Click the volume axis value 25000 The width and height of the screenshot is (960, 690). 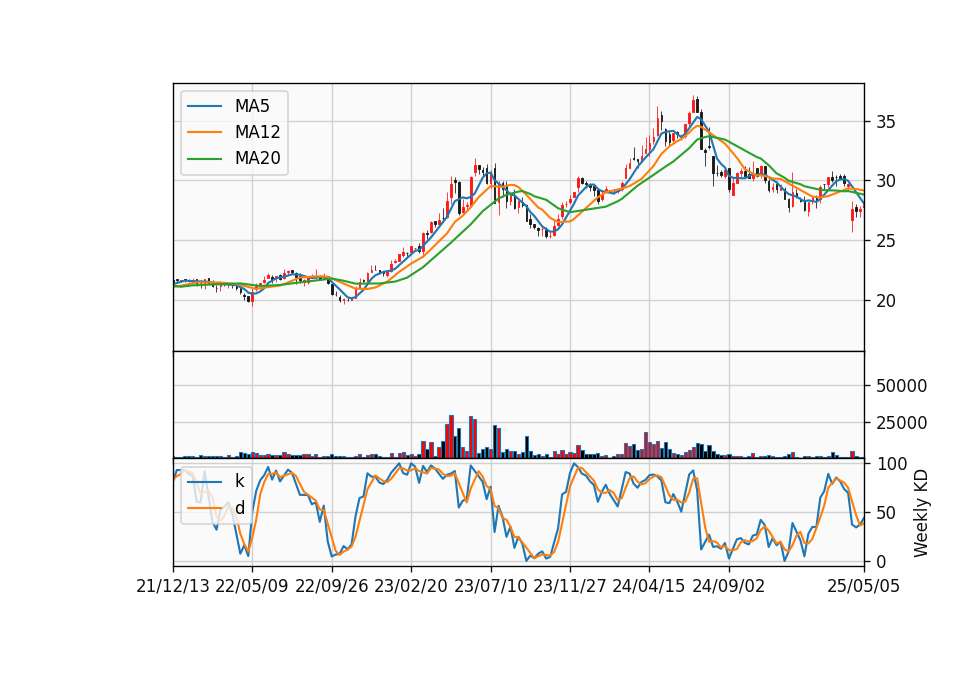point(901,423)
